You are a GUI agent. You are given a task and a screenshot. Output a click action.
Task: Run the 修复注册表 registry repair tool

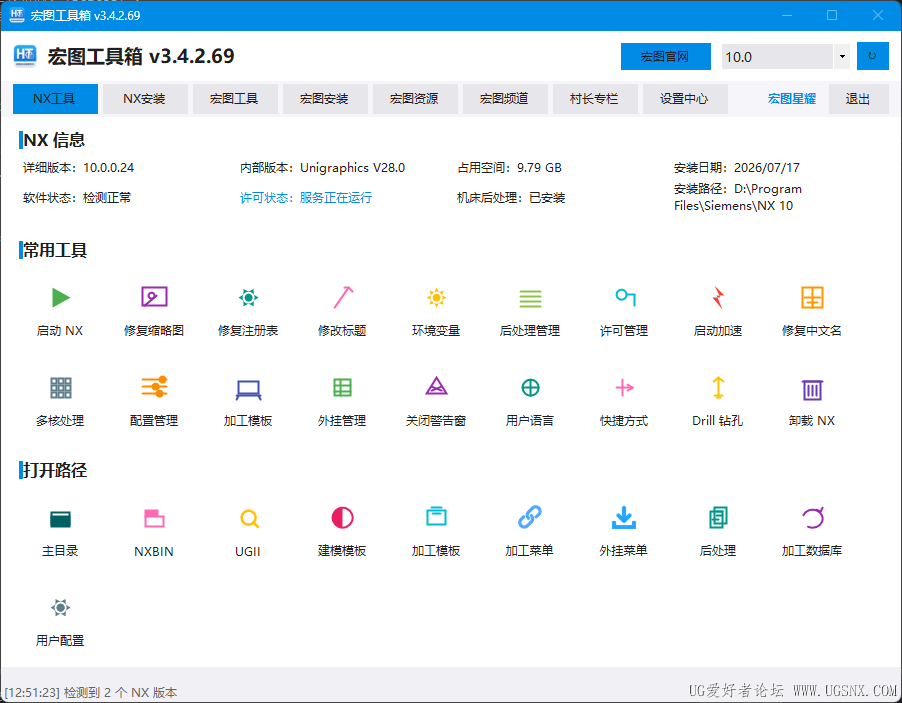click(x=248, y=297)
